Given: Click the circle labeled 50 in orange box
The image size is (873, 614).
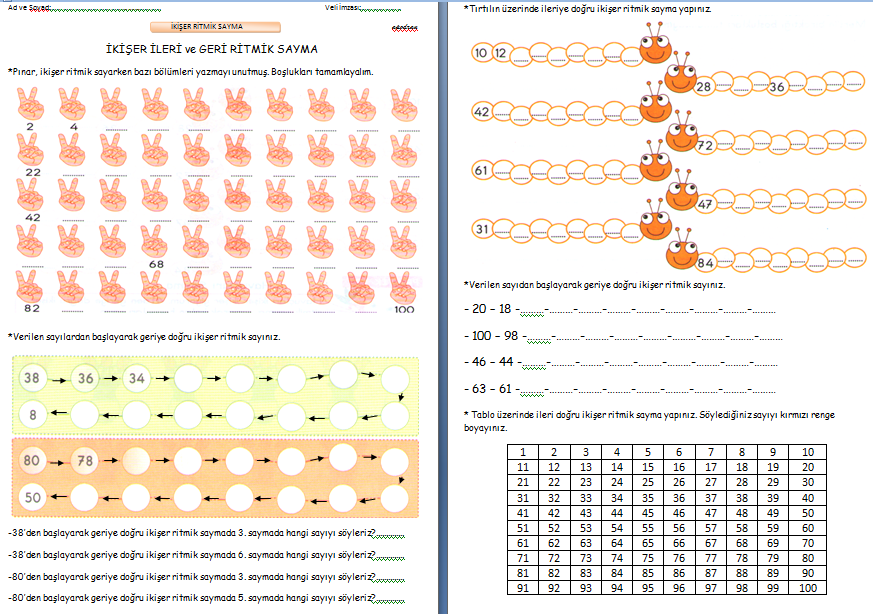Looking at the screenshot, I should click(x=34, y=497).
